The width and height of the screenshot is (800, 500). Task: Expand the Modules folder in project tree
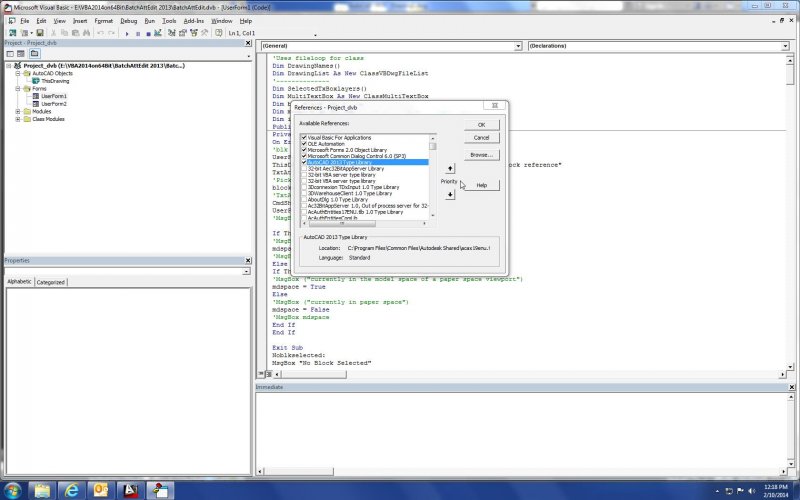17,111
